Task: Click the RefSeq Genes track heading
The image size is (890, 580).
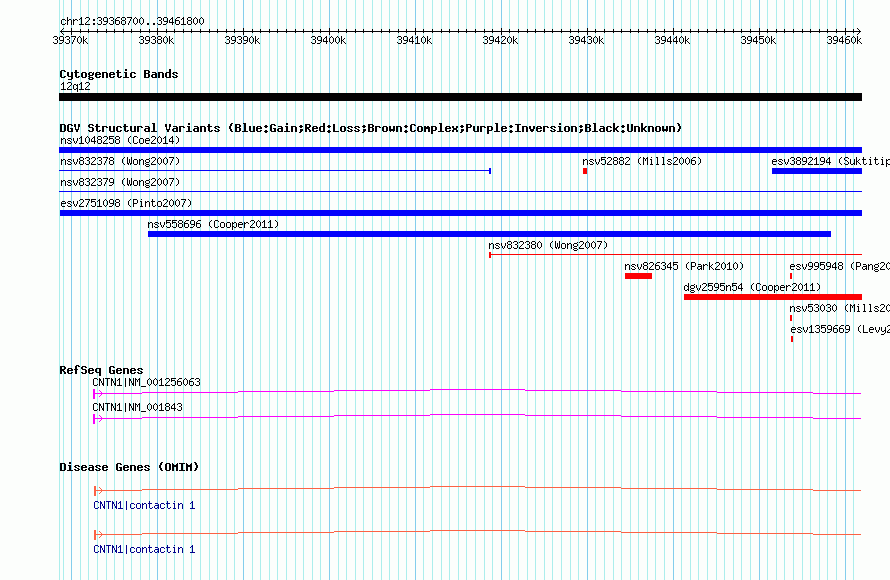Action: point(101,370)
